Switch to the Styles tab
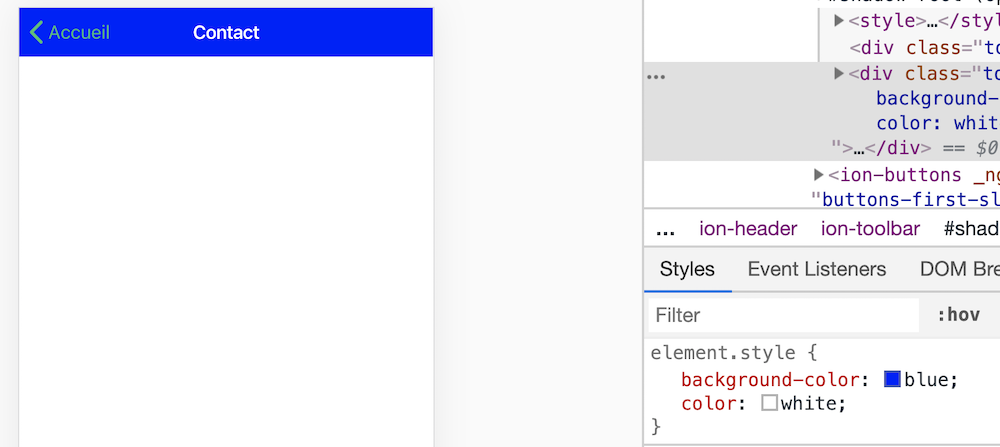Screen dimensions: 1000x447 coord(687,269)
